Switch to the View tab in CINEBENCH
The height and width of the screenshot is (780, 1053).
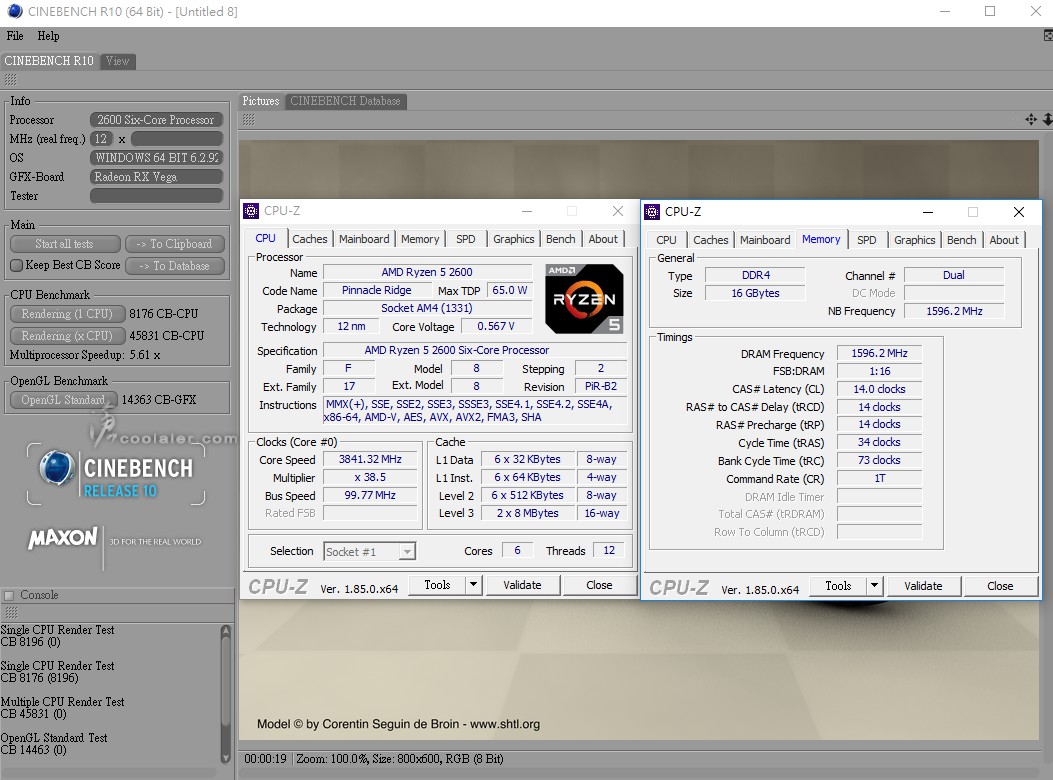[118, 61]
